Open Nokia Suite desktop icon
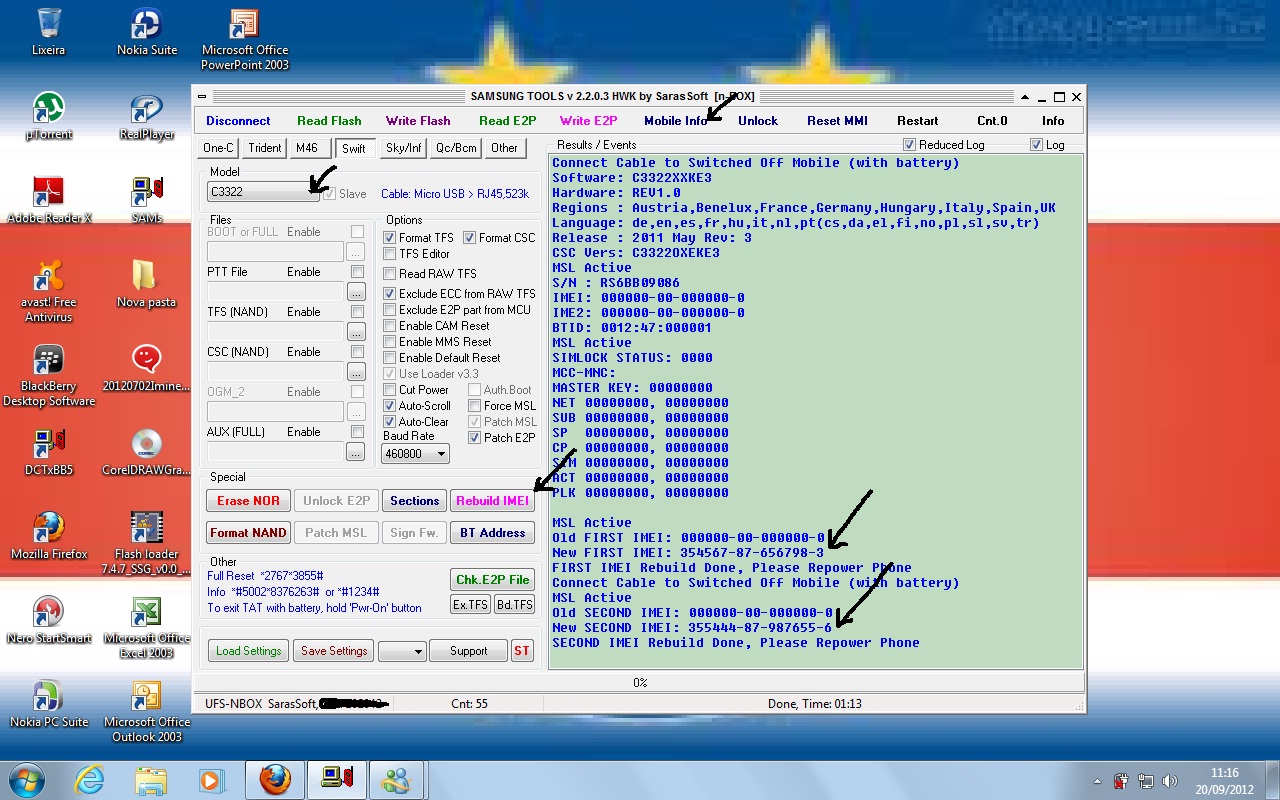Image resolution: width=1280 pixels, height=800 pixels. point(147,32)
